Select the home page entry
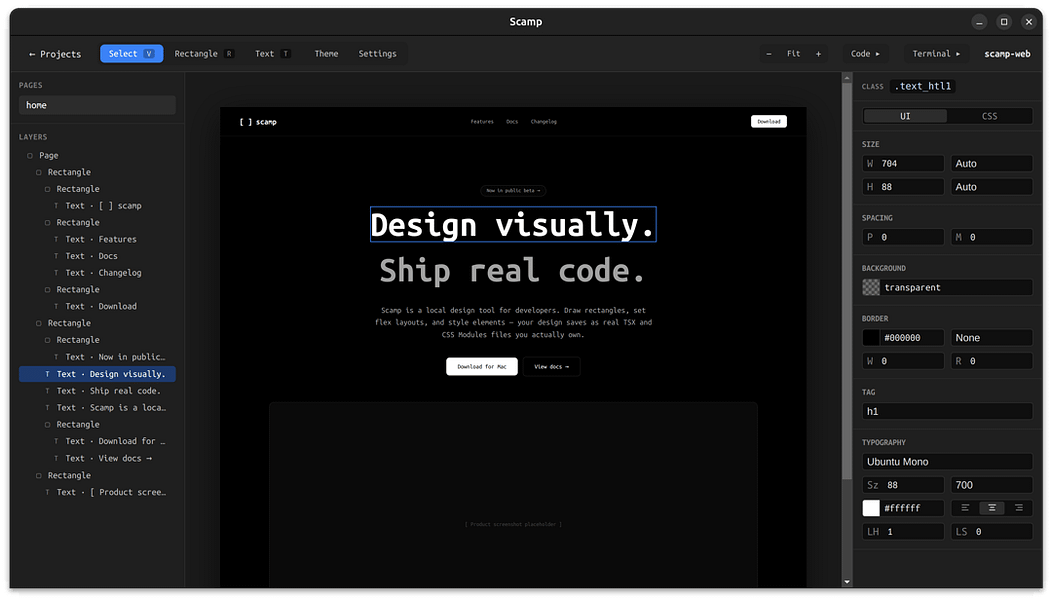 pyautogui.click(x=97, y=105)
